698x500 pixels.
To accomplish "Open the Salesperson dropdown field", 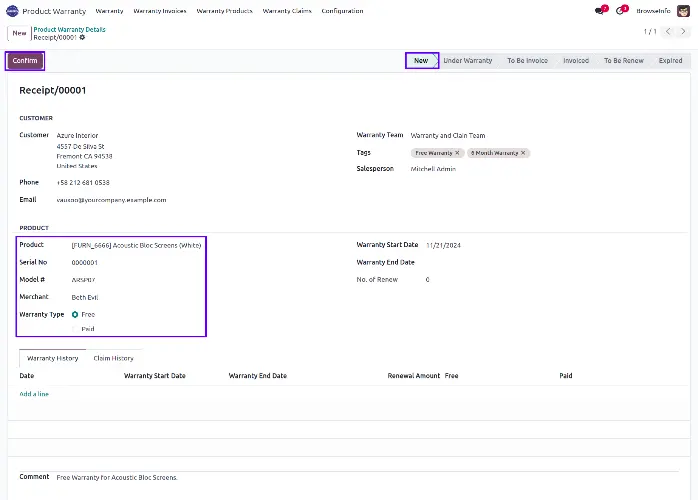I will pyautogui.click(x=432, y=169).
